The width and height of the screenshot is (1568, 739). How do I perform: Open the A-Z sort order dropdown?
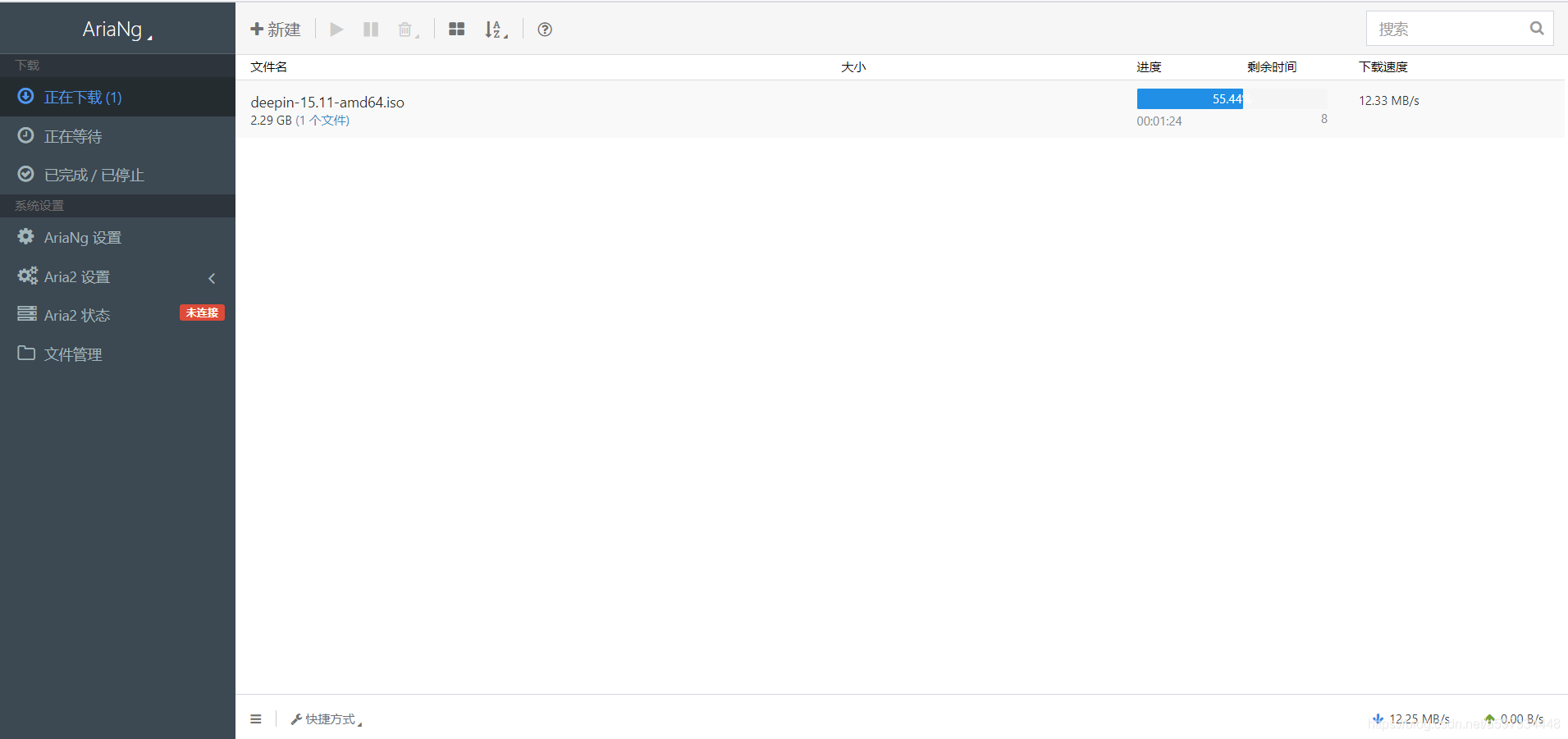[x=496, y=30]
